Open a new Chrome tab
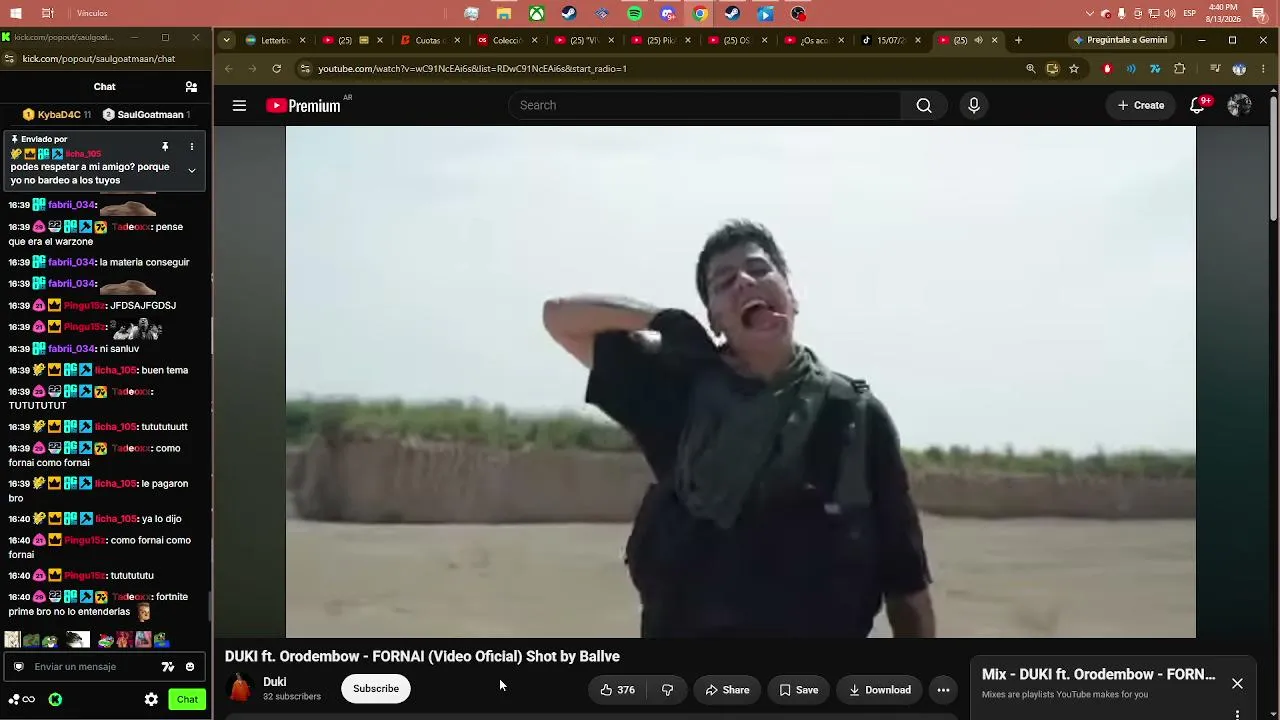Image resolution: width=1280 pixels, height=720 pixels. [x=1018, y=40]
